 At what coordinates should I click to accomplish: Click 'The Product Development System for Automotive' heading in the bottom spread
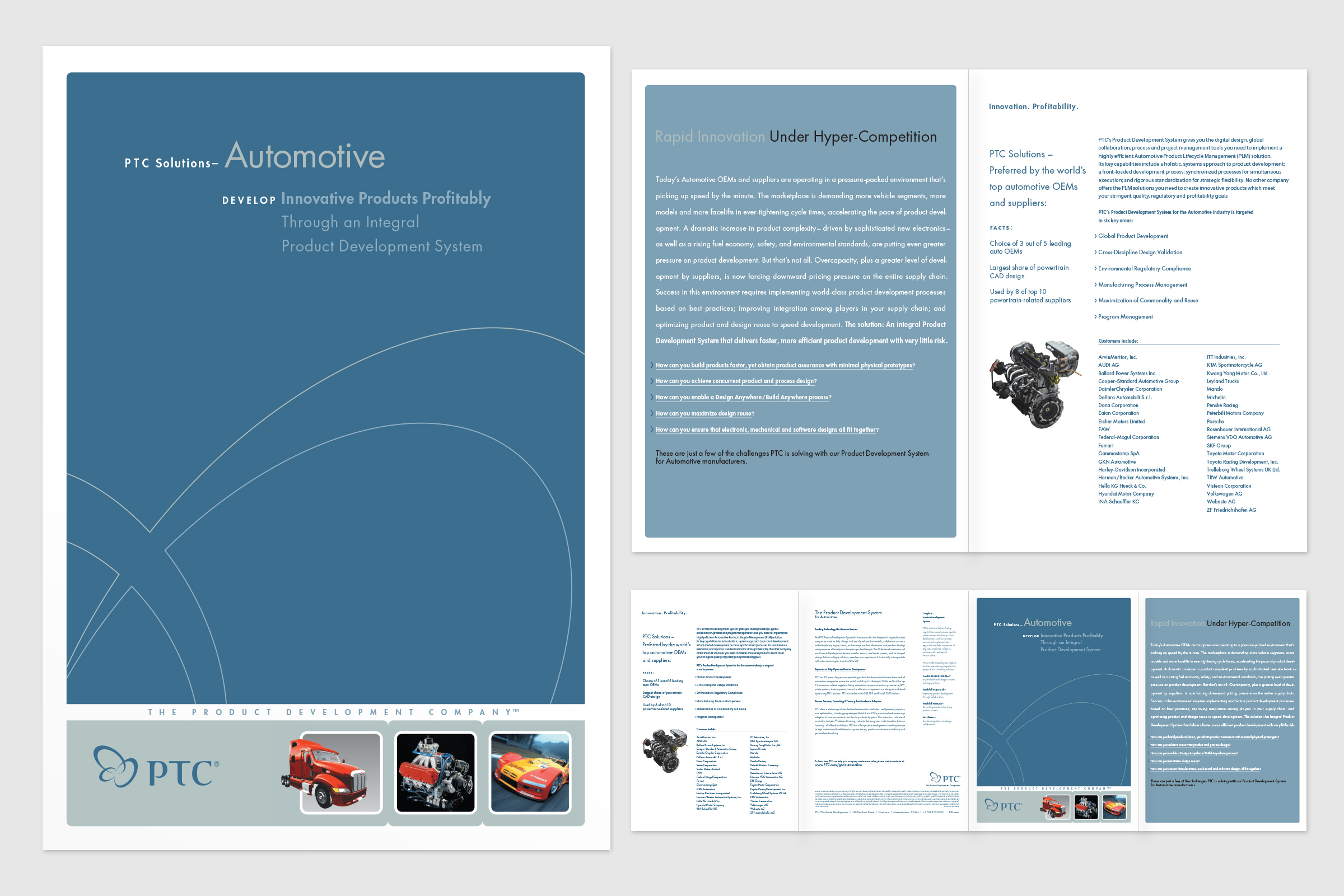pos(847,614)
